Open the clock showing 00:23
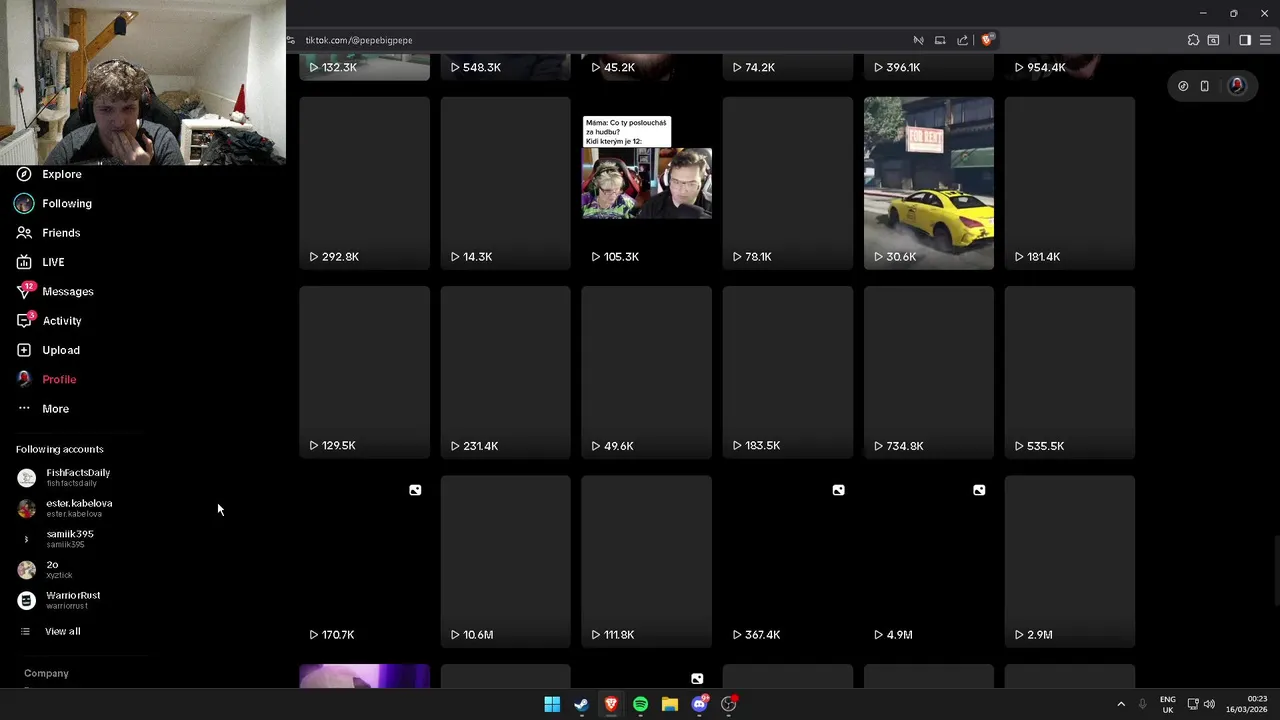This screenshot has height=720, width=1280. point(1247,704)
